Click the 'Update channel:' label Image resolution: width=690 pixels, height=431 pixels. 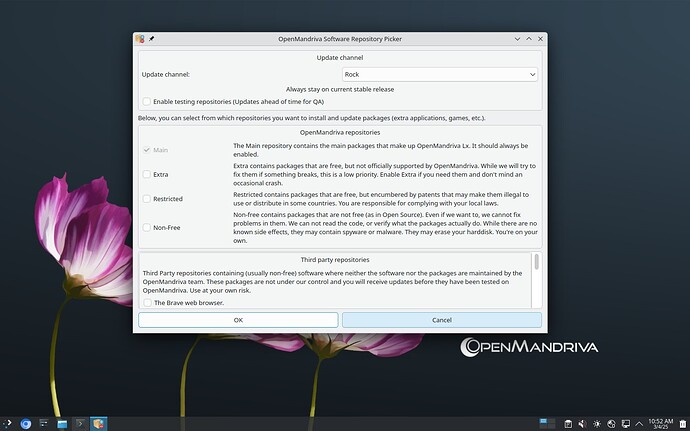(x=165, y=74)
